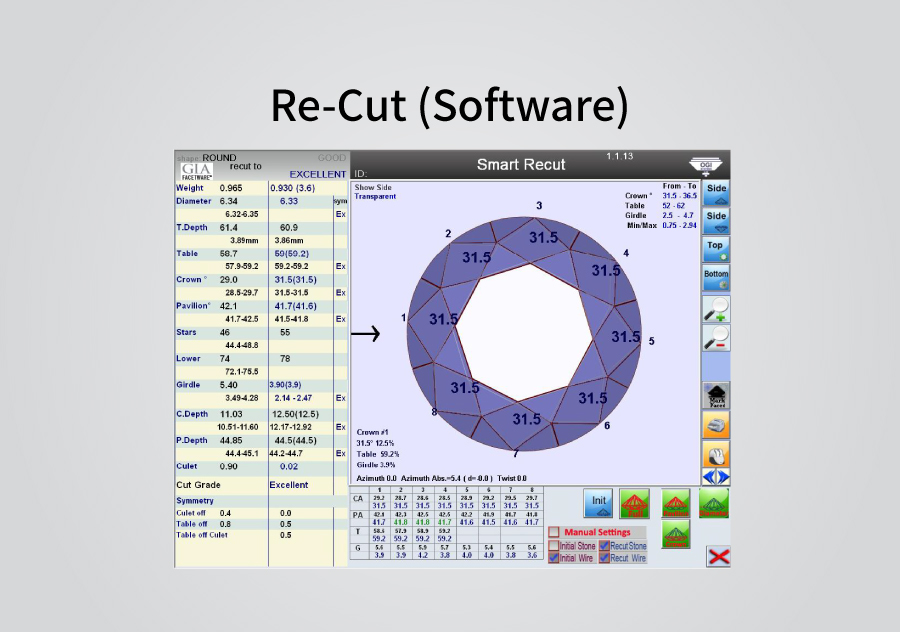The image size is (900, 632).
Task: Toggle the Initial Wire checkbox
Action: tap(555, 558)
